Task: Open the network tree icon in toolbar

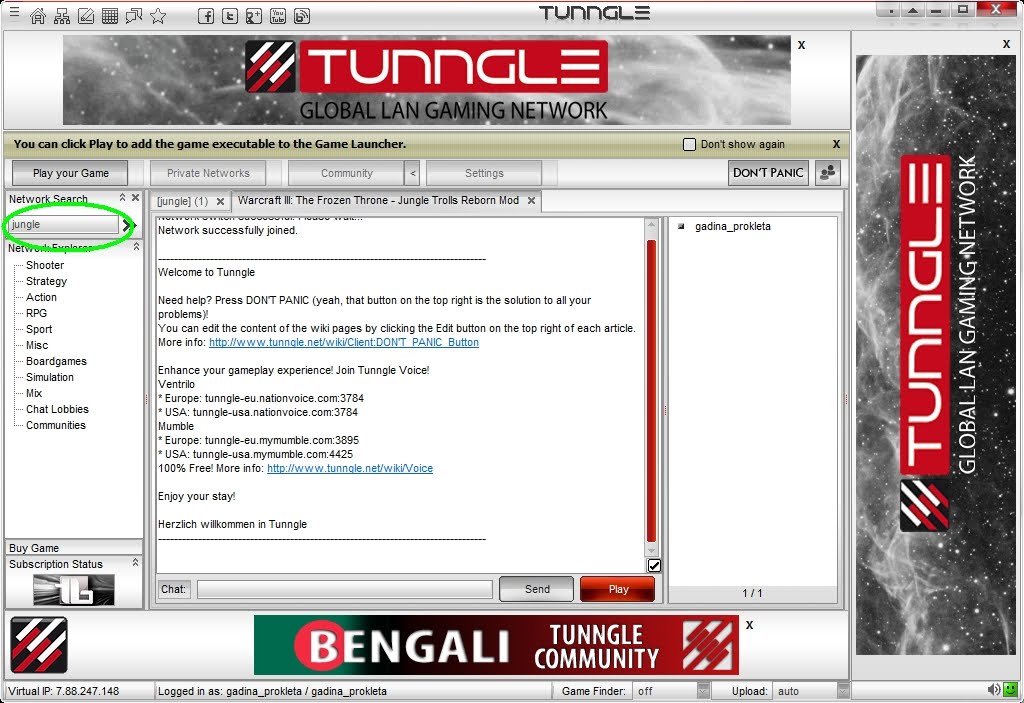Action: 62,16
